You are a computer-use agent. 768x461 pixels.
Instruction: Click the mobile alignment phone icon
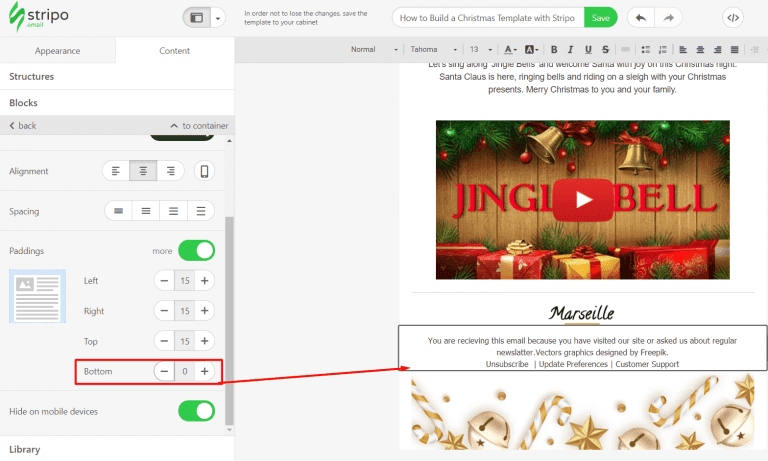click(x=204, y=171)
